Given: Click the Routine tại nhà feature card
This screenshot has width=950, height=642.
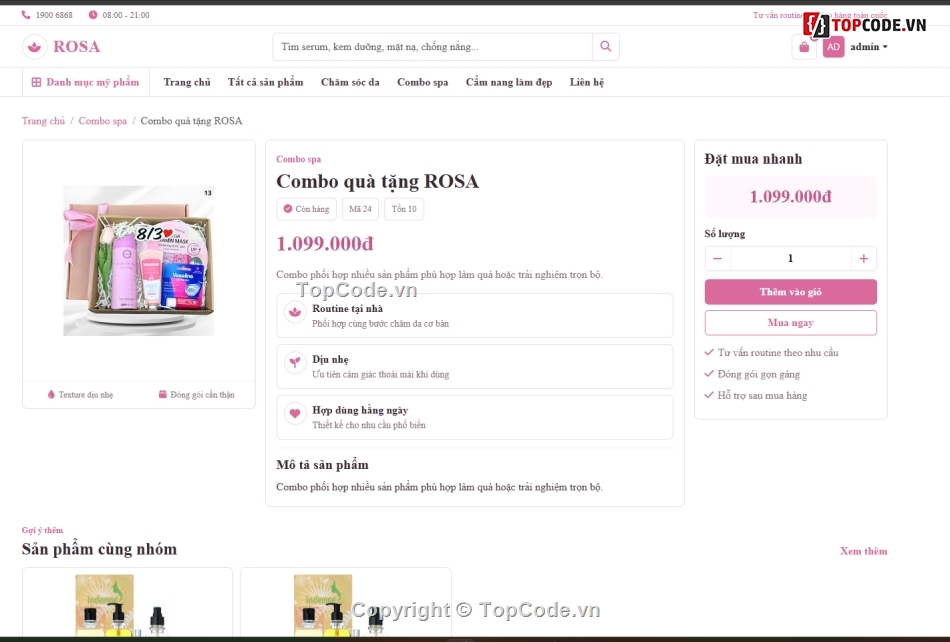Looking at the screenshot, I should coord(474,316).
